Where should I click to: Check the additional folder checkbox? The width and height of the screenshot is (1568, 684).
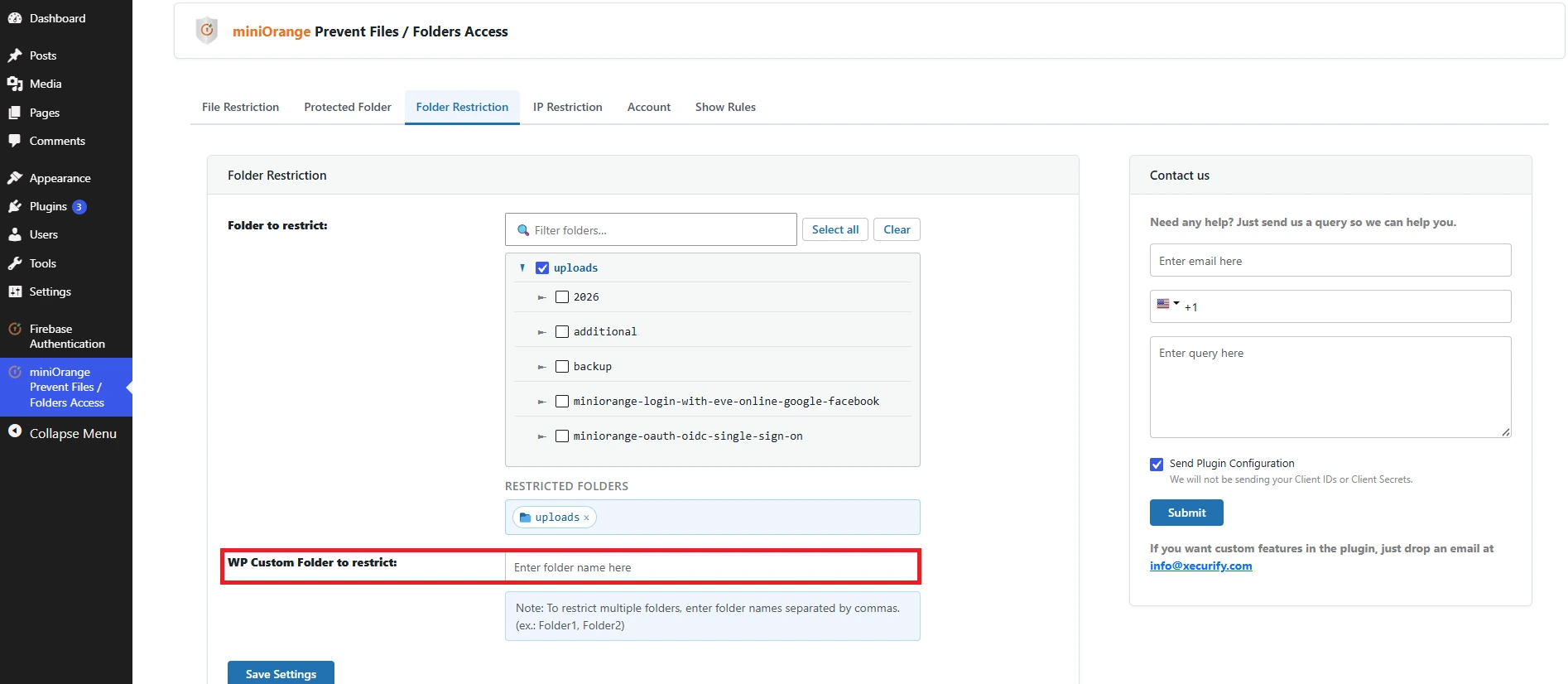point(562,331)
